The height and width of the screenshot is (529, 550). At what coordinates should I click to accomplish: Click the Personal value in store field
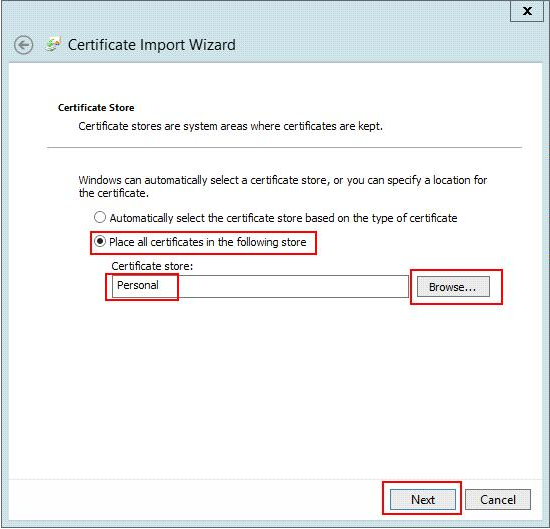point(138,285)
